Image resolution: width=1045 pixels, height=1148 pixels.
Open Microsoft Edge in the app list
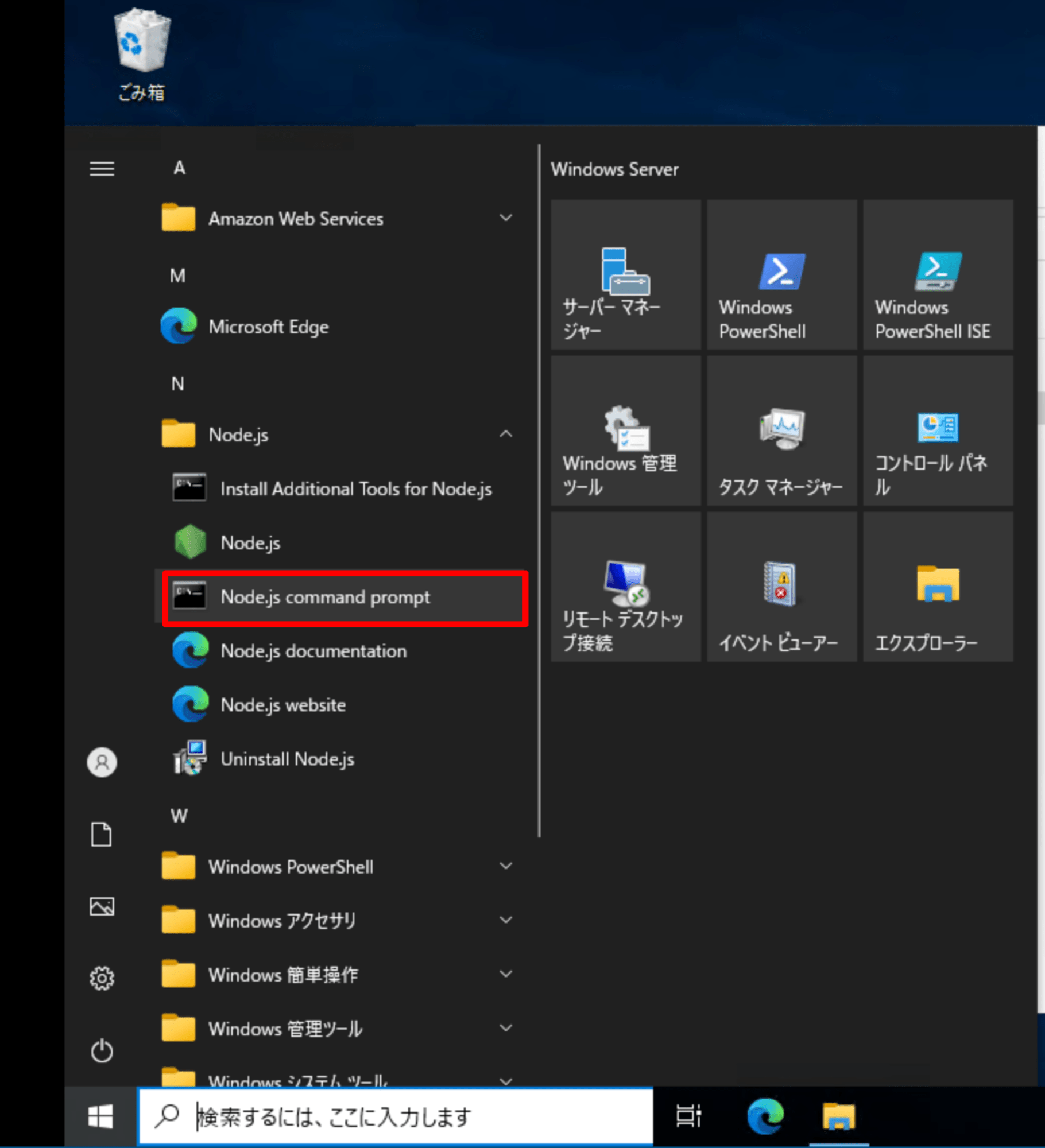tap(341, 327)
